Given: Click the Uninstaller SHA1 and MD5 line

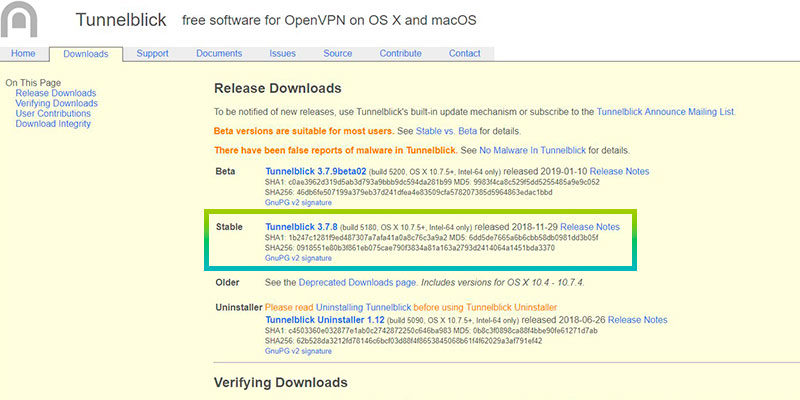Looking at the screenshot, I should click(431, 331).
